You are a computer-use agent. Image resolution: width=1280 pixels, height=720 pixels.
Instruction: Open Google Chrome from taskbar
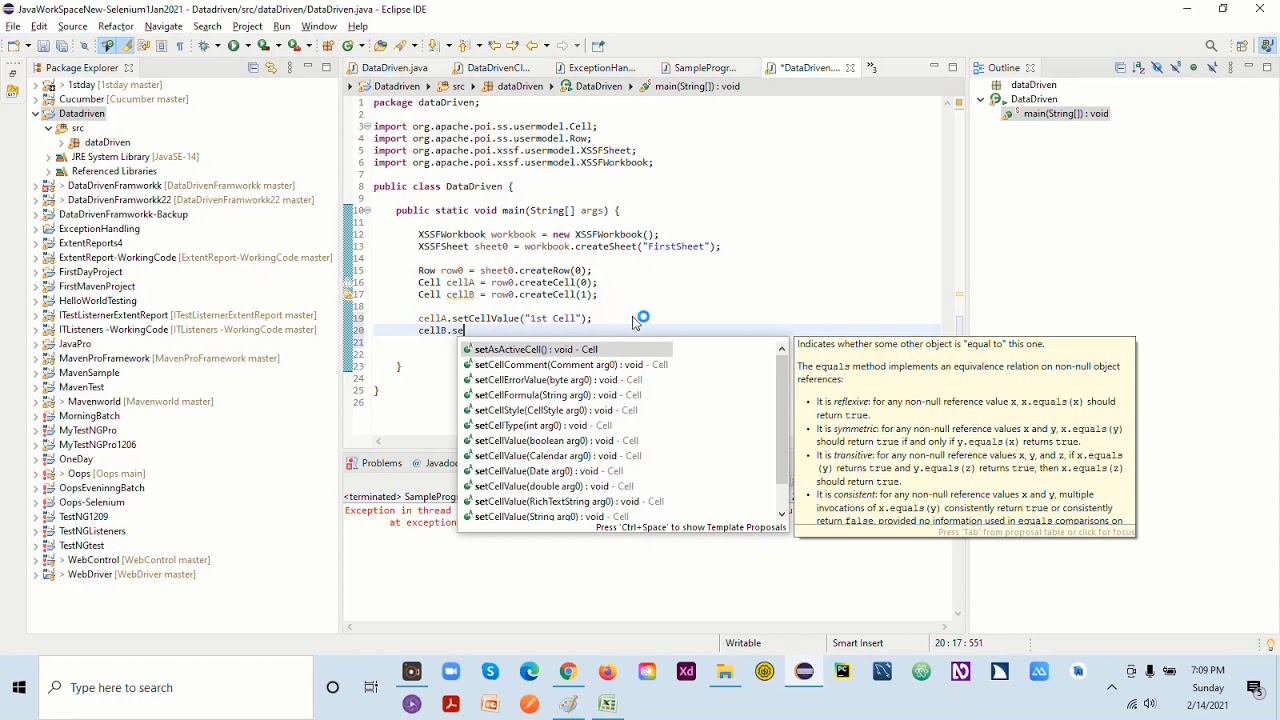[568, 672]
